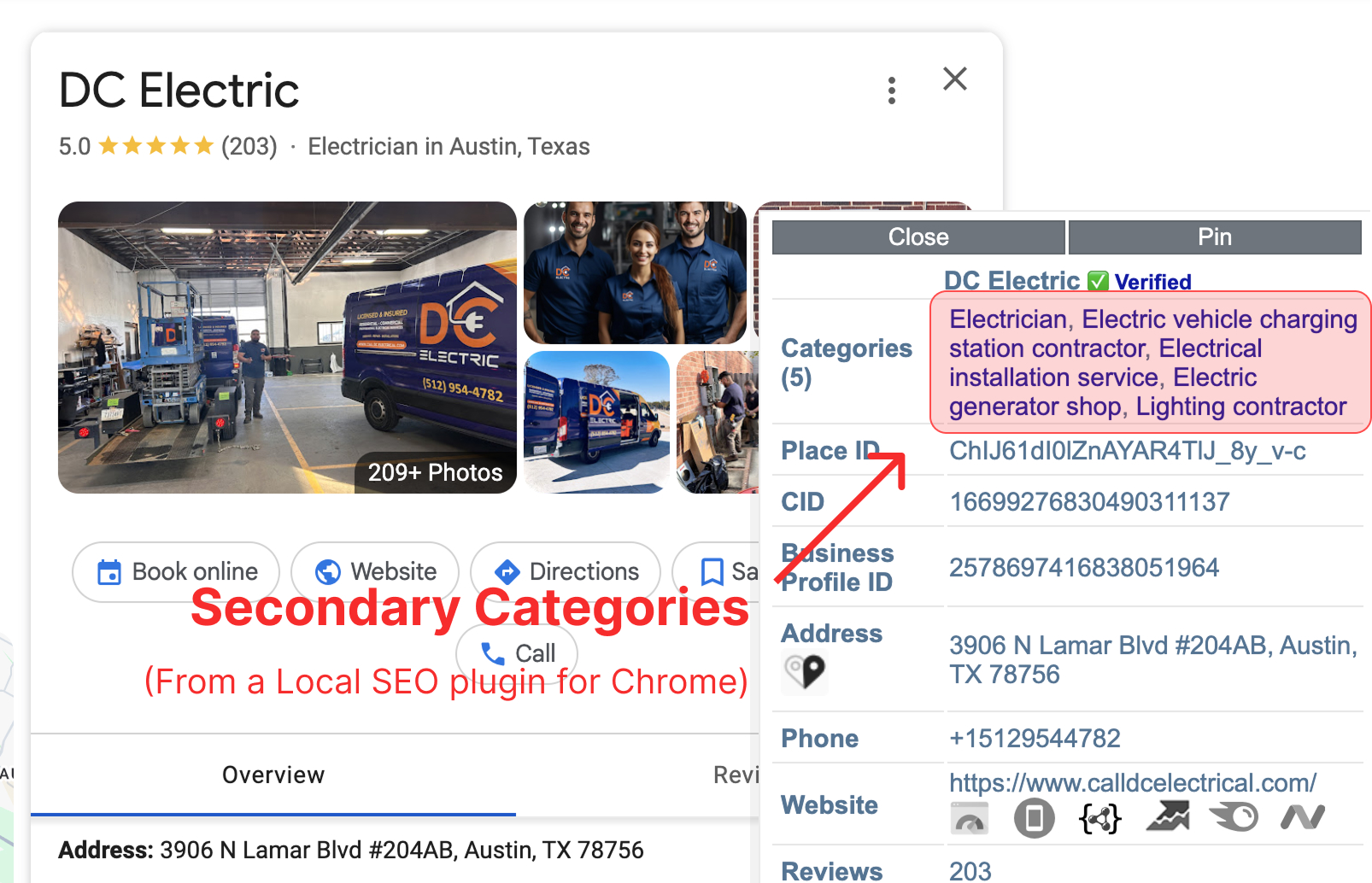Screen dimensions: 1372x883
Task: Open the Reviews tab
Action: (736, 775)
